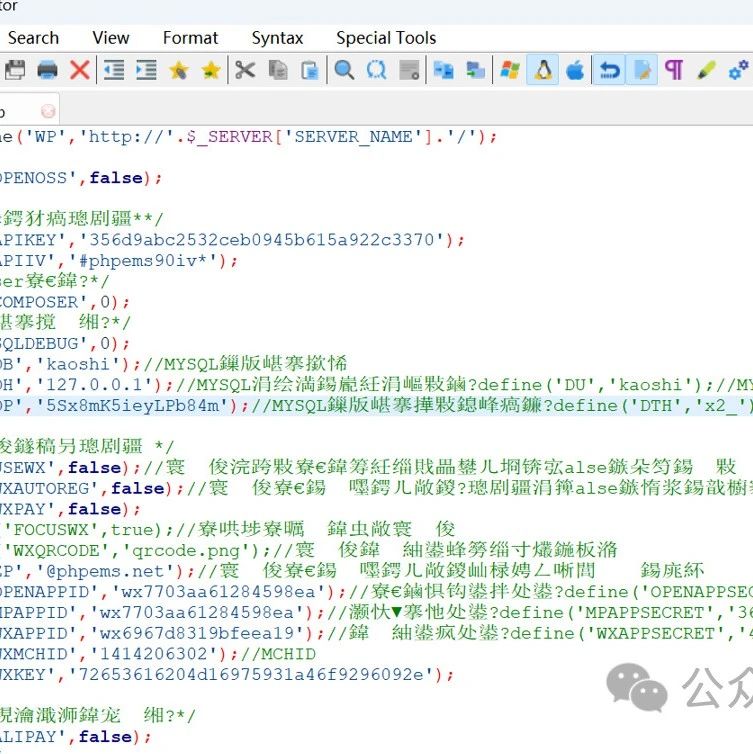
Task: Click the second blue-green window-switch icon
Action: point(476,70)
